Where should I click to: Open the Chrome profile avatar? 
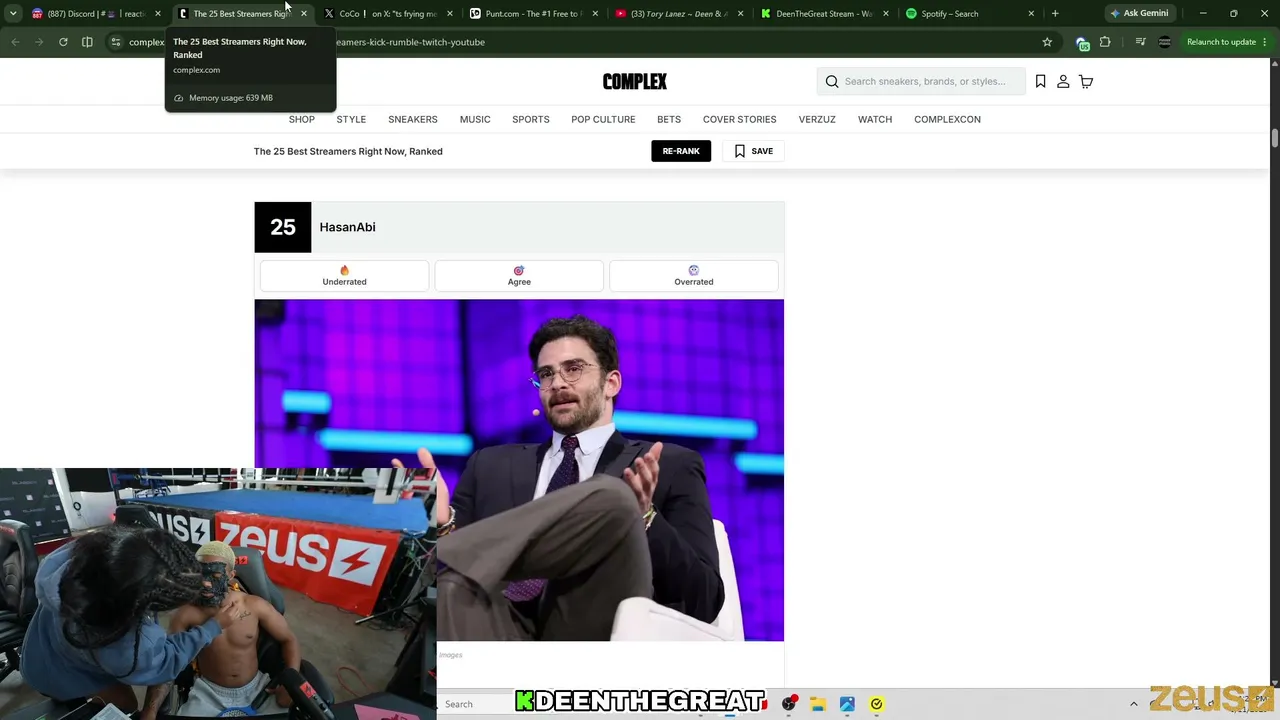pyautogui.click(x=1164, y=42)
